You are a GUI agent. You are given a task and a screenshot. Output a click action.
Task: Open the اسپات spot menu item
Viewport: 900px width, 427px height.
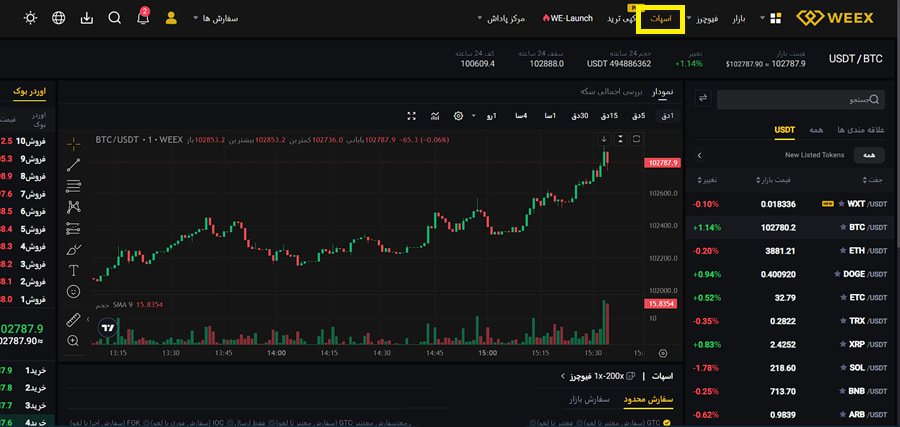(x=660, y=18)
